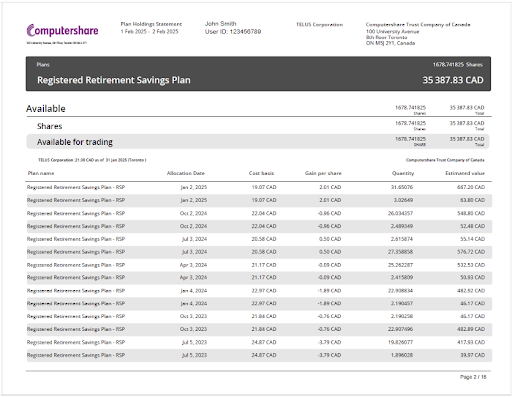Screen dimensions: 512x397
Task: Select the first Jan 2, 2025 RSP row
Action: click(258, 187)
